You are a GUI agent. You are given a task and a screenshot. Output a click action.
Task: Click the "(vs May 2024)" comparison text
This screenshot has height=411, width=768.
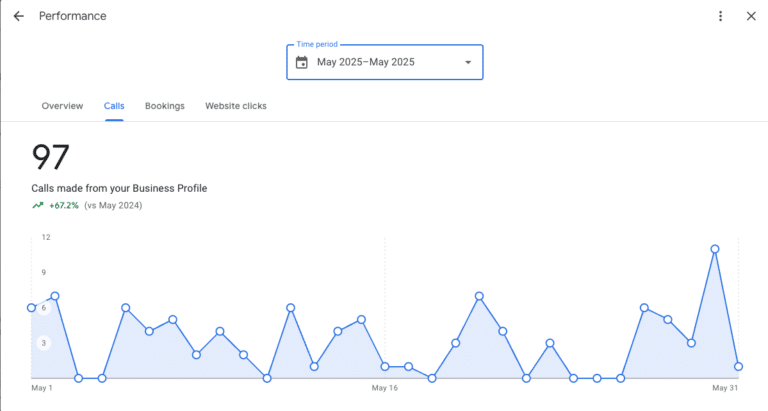(113, 205)
